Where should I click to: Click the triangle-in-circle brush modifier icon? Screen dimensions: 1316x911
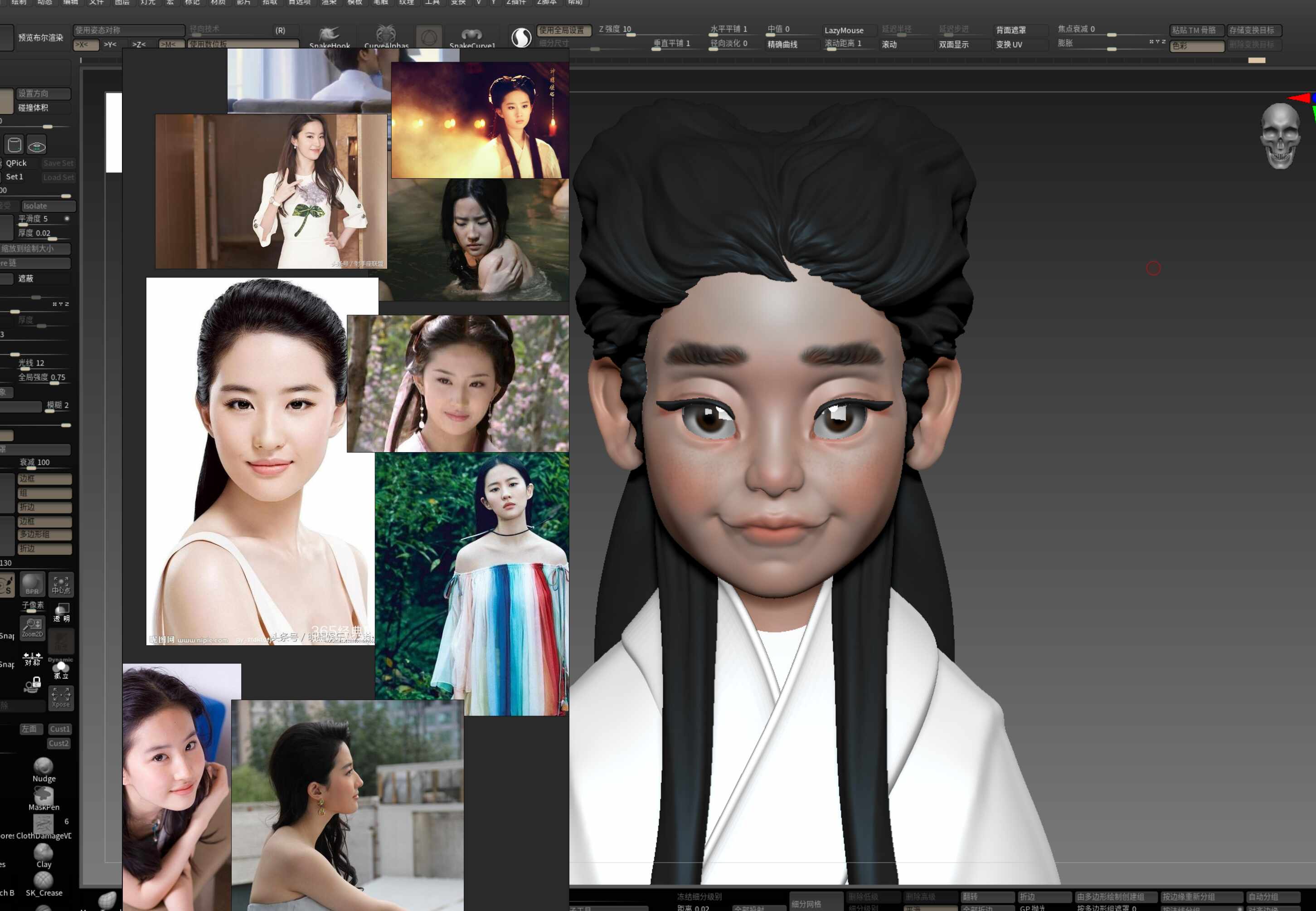[x=429, y=38]
